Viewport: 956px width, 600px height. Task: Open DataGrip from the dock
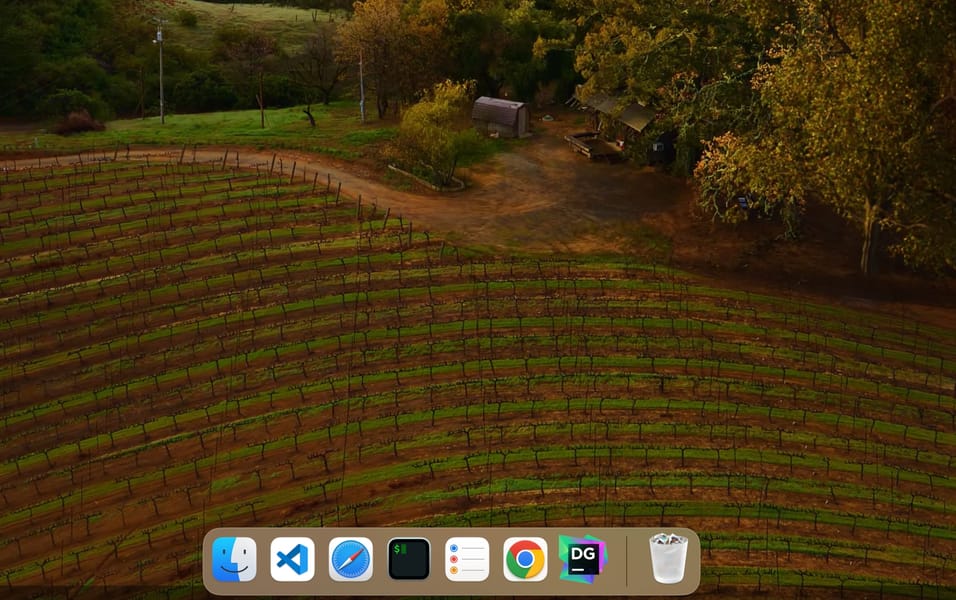[583, 559]
